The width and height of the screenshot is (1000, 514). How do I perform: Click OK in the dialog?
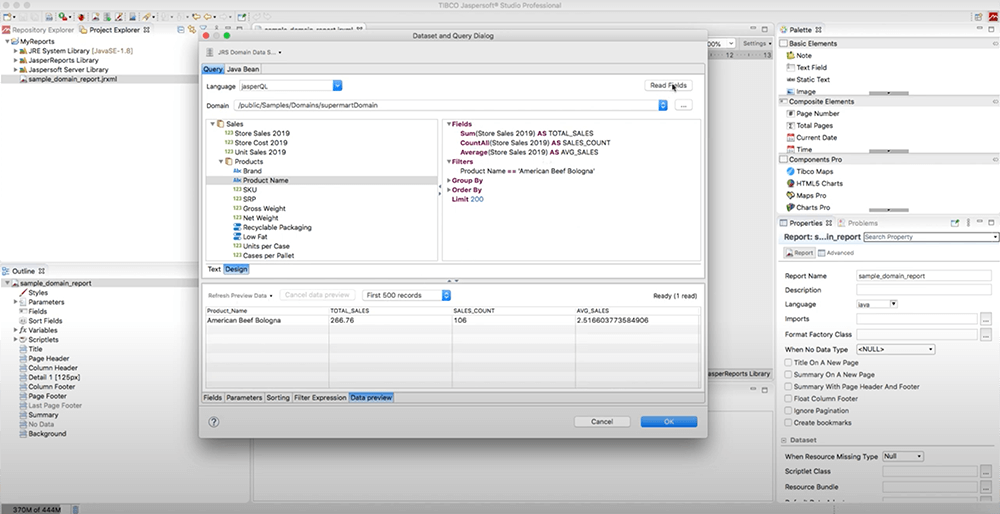(x=668, y=422)
